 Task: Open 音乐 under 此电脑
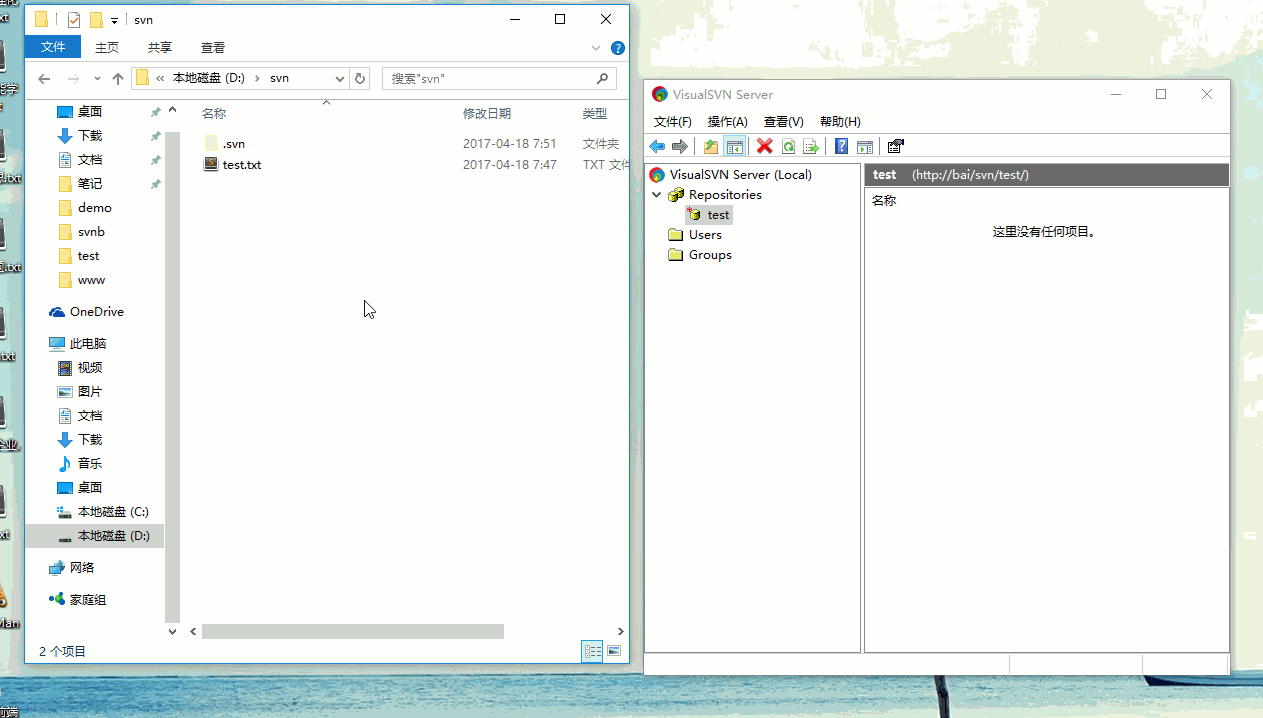[x=90, y=464]
